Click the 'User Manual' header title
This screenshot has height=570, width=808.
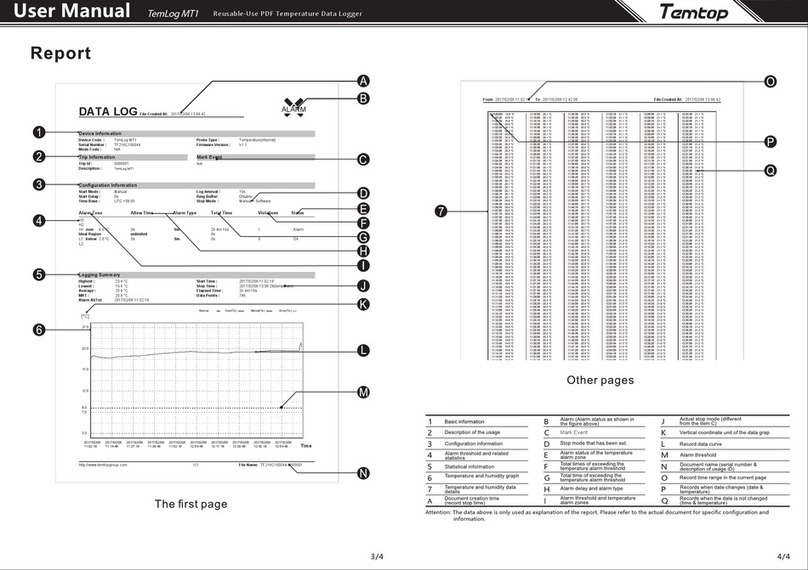(x=72, y=10)
